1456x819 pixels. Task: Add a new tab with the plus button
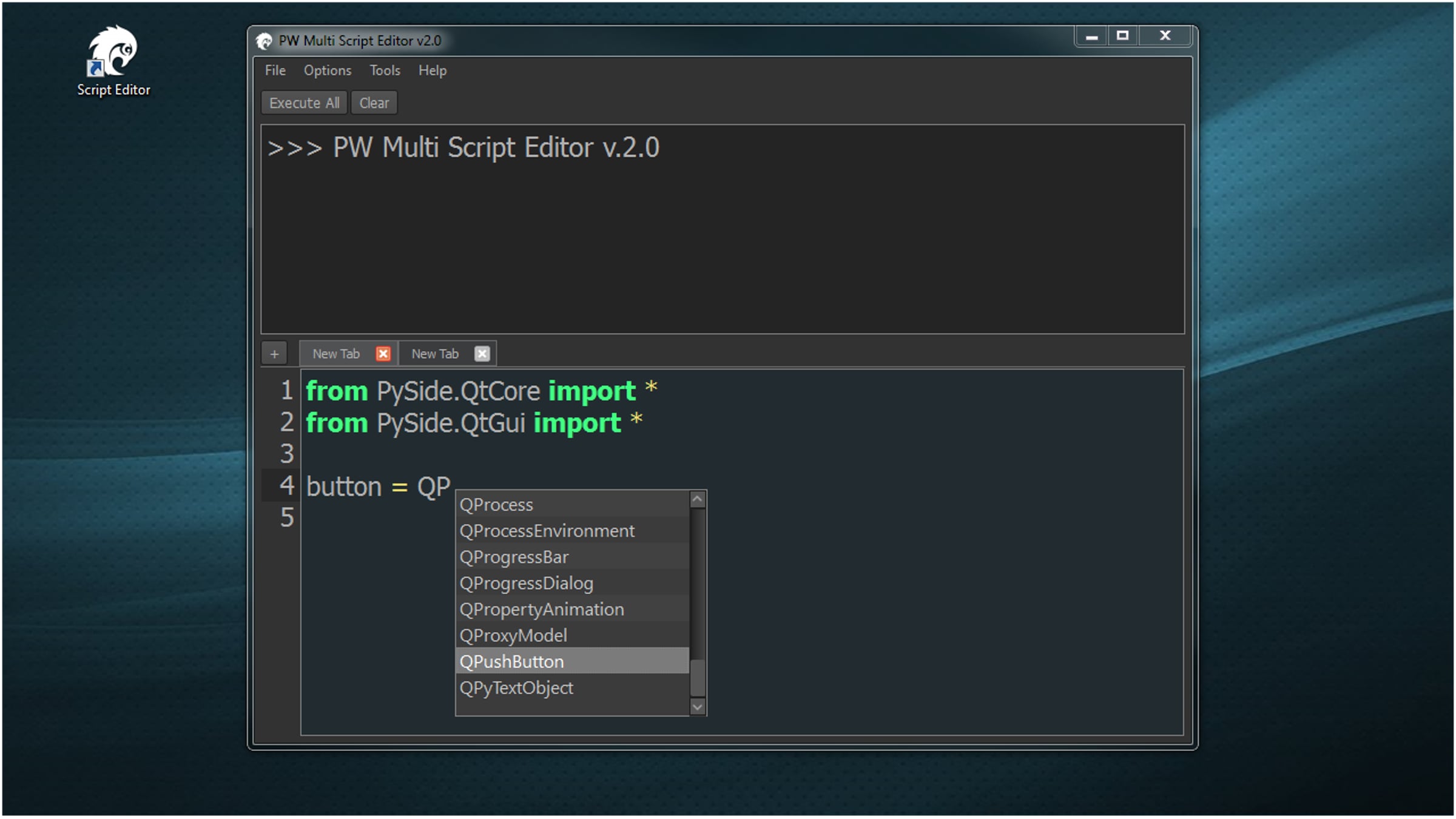[x=274, y=354]
